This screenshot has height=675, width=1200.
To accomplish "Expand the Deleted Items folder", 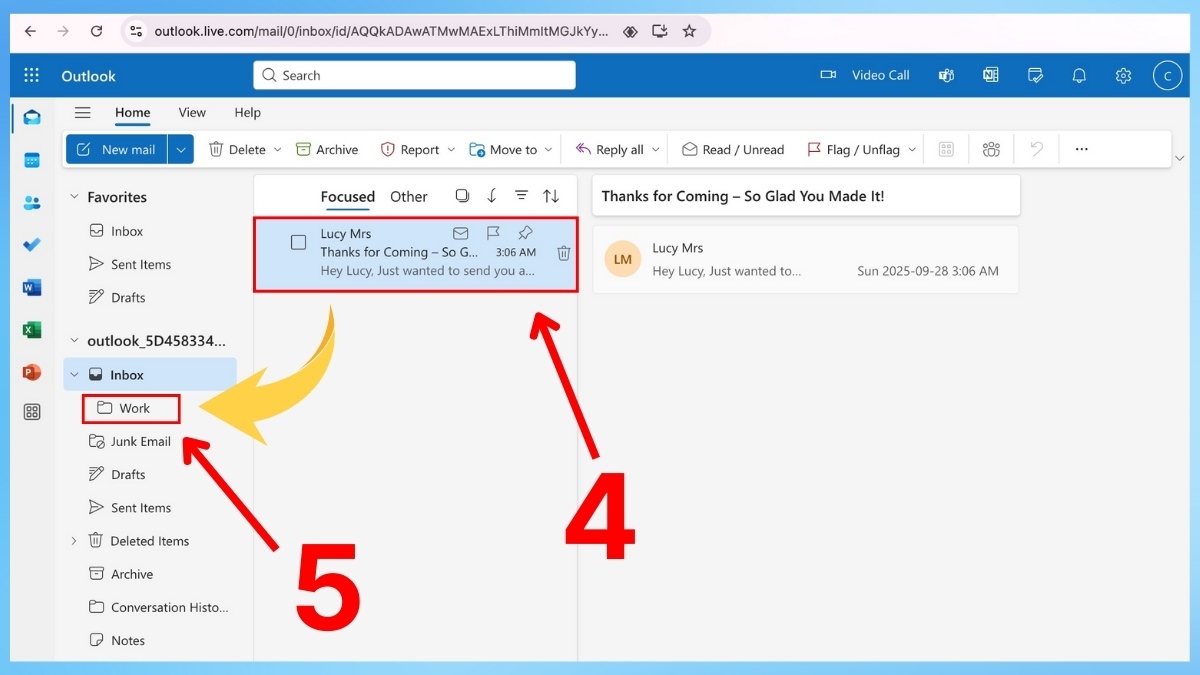I will [73, 541].
